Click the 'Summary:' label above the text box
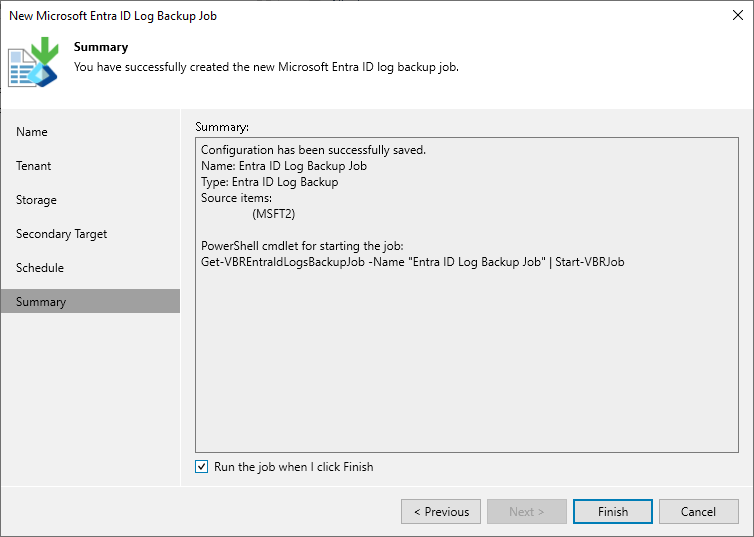The image size is (754, 537). coord(222,127)
